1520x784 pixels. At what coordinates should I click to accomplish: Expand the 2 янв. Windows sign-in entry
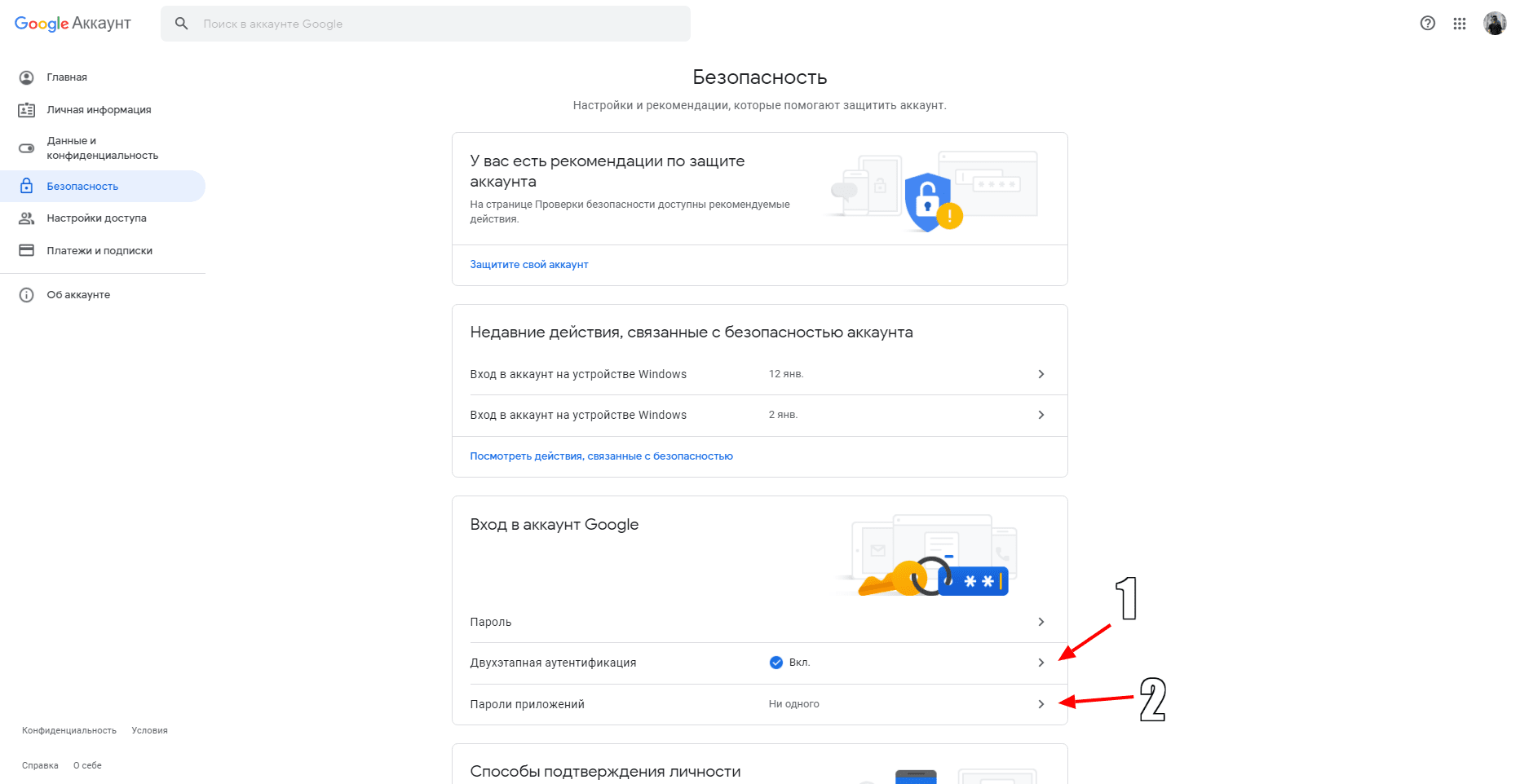coord(1041,415)
